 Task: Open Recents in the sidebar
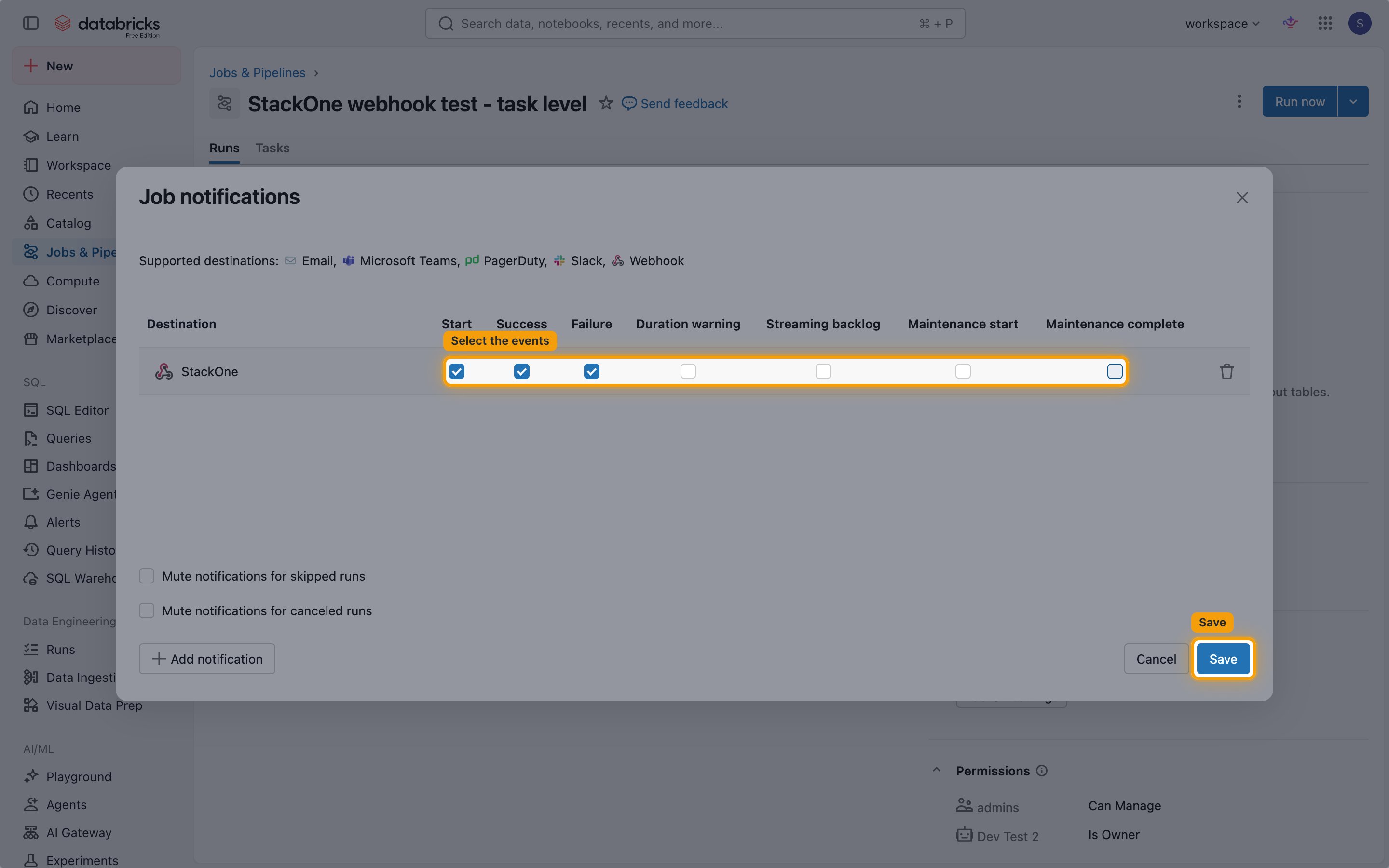tap(69, 194)
